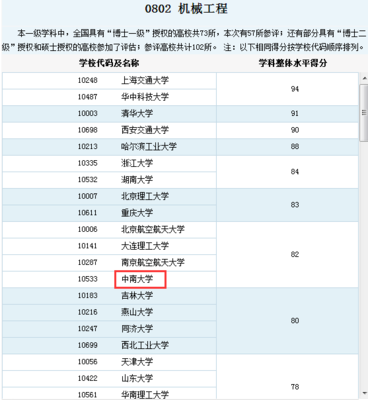Image resolution: width=368 pixels, height=400 pixels.
Task: Click 南京航空航天大学 school name
Action: coord(153,262)
